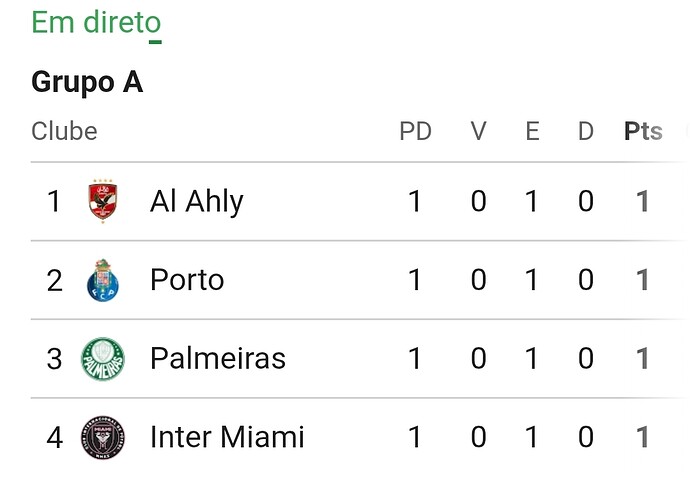The height and width of the screenshot is (479, 690).
Task: Click the E draws column header
Action: click(x=532, y=131)
